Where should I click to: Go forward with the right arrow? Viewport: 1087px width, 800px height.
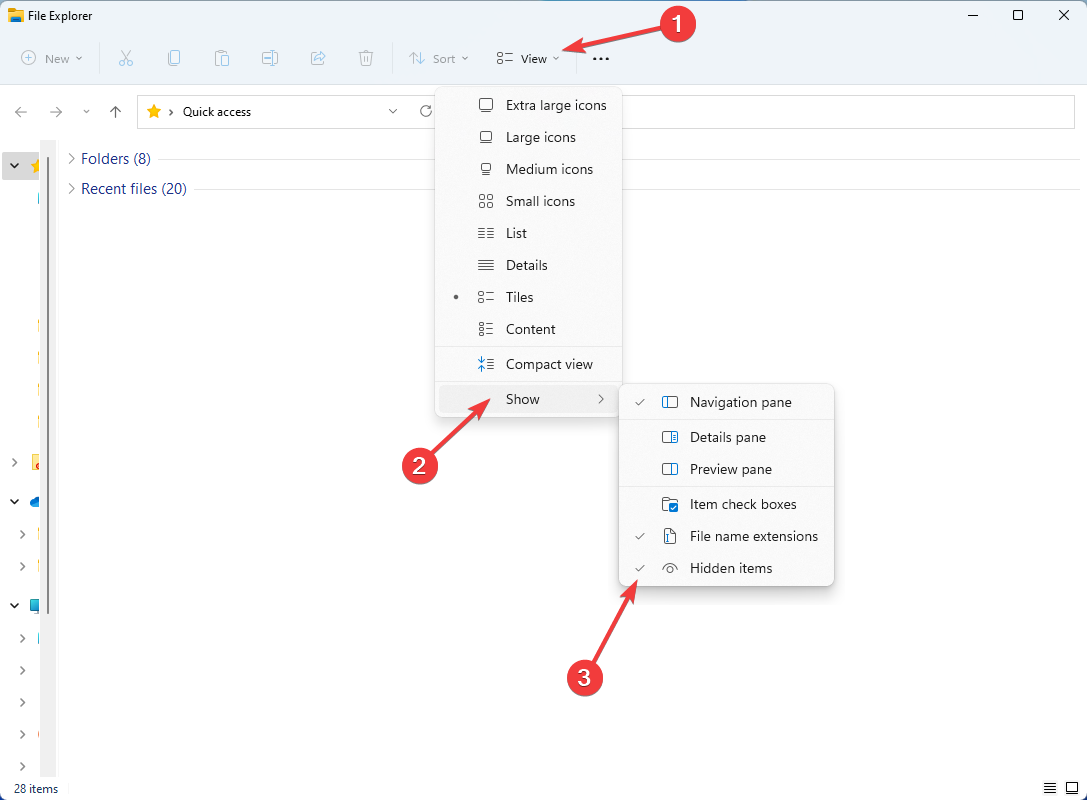pos(56,112)
